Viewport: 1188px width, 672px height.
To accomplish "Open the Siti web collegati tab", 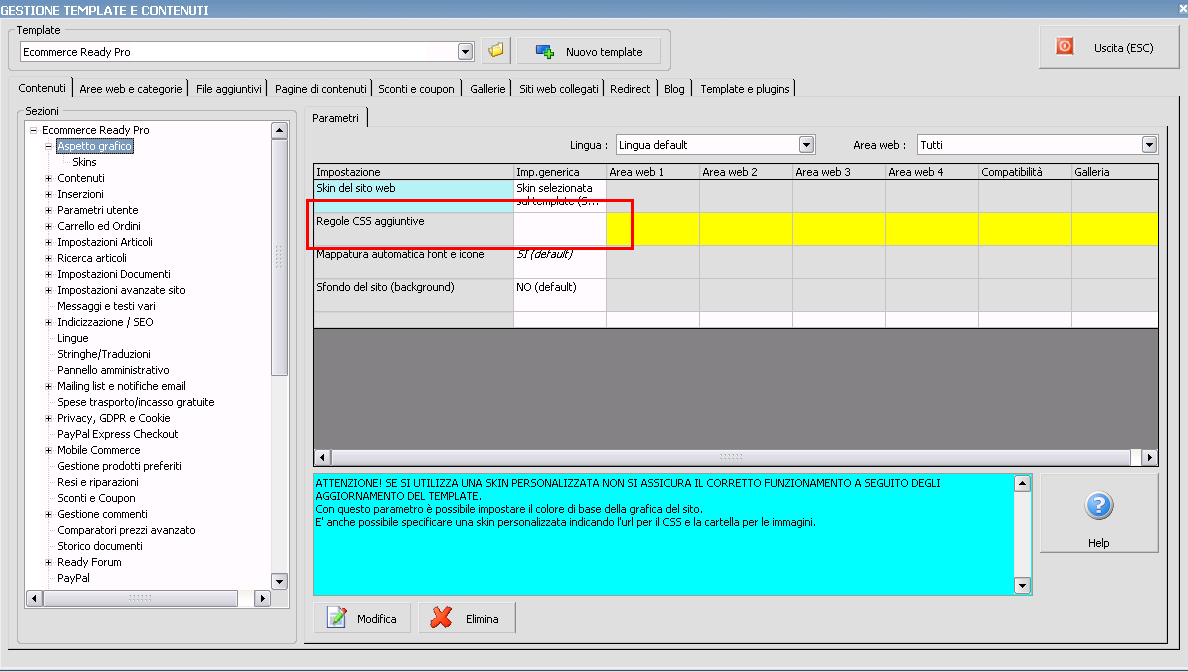I will coord(558,89).
